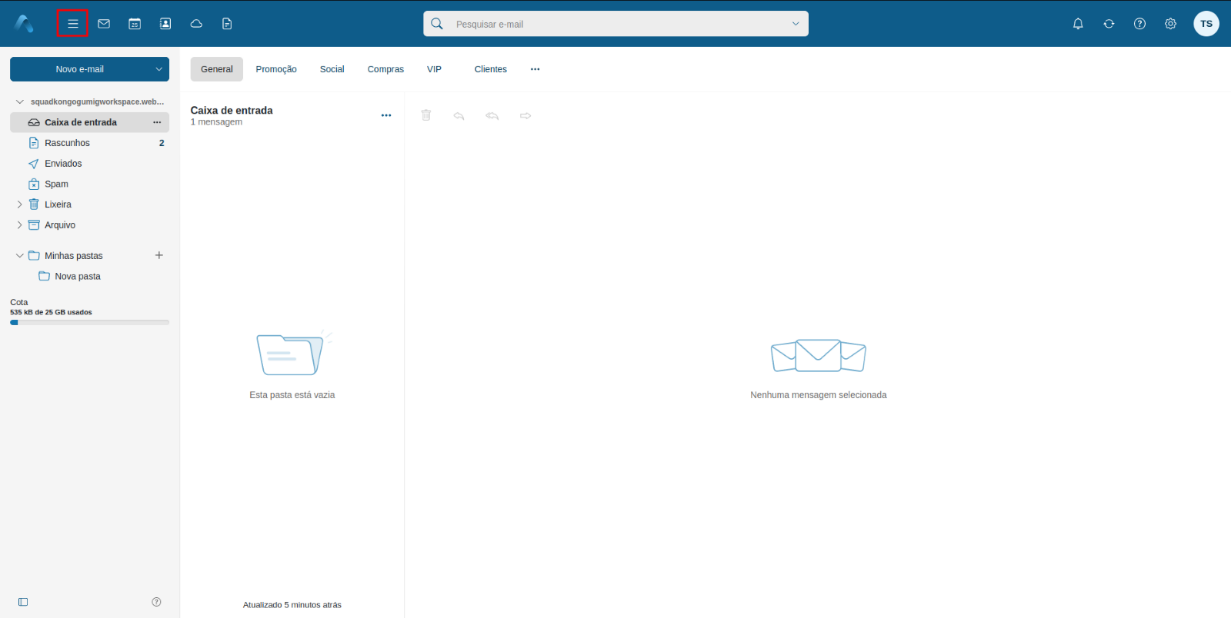The image size is (1231, 618).
Task: Click the Pesquisar e-mail search field
Action: tap(616, 23)
